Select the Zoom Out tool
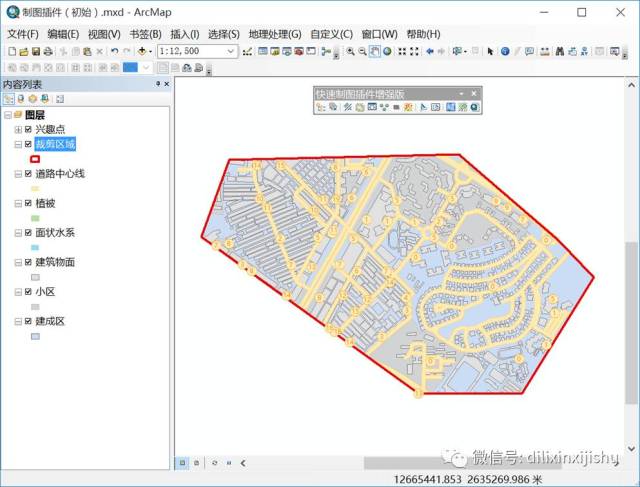The image size is (640, 487). click(x=362, y=51)
